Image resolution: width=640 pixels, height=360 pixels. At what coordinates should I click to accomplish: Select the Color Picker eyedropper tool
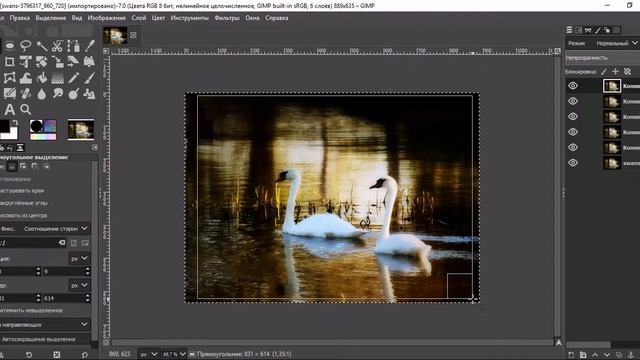click(x=89, y=46)
